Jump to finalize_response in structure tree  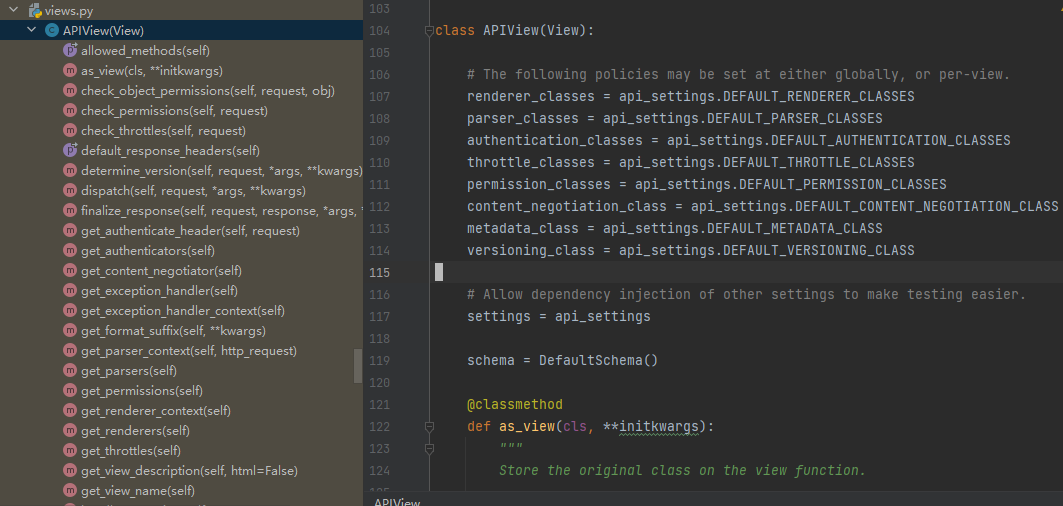(222, 211)
